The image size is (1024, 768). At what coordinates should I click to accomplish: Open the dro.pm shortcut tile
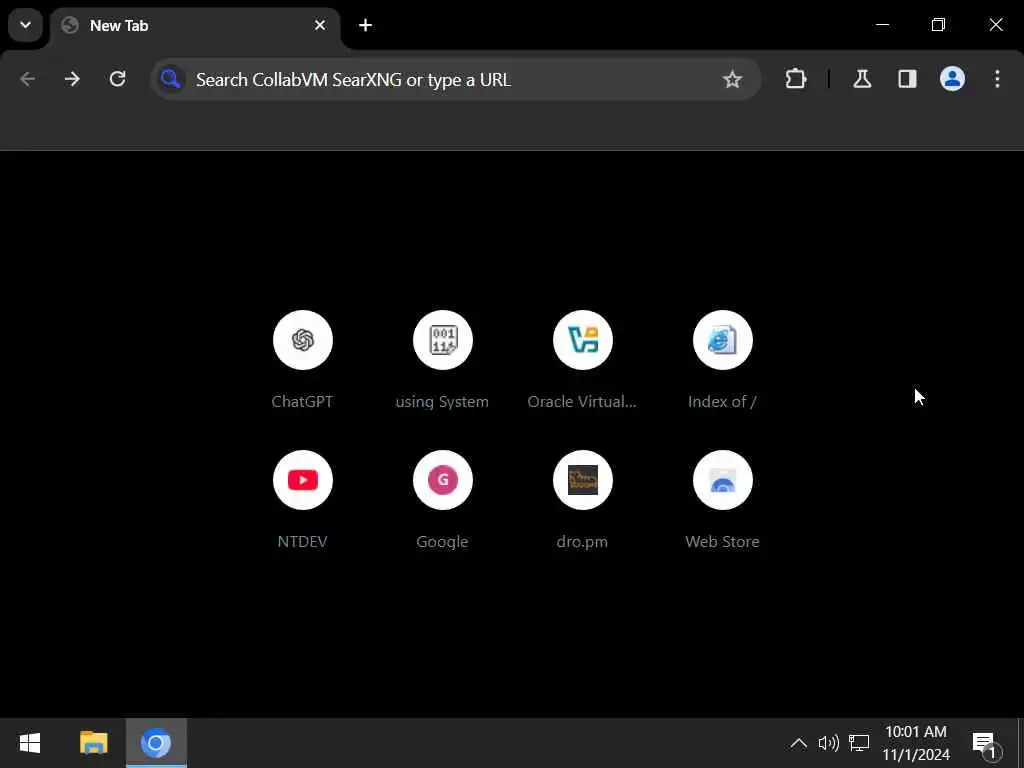click(583, 480)
